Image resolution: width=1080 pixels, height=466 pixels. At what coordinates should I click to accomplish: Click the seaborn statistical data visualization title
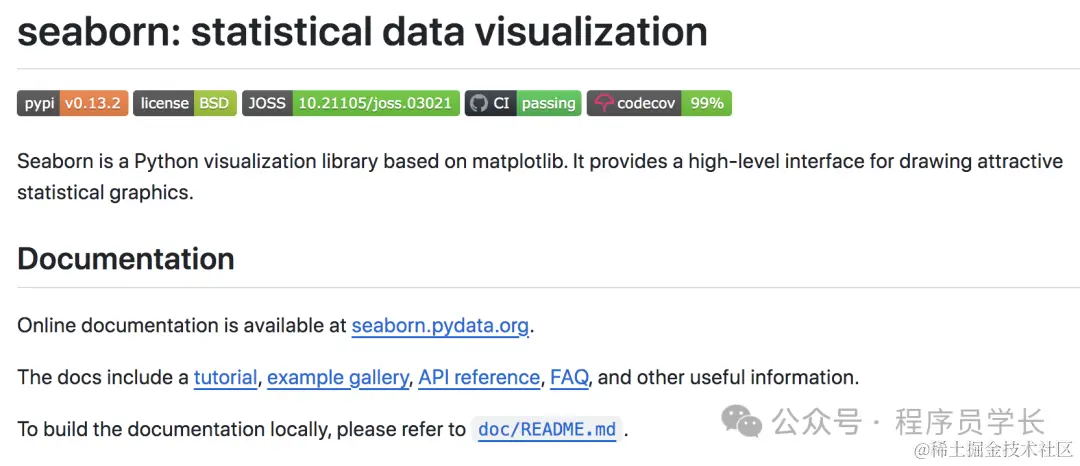(x=362, y=32)
